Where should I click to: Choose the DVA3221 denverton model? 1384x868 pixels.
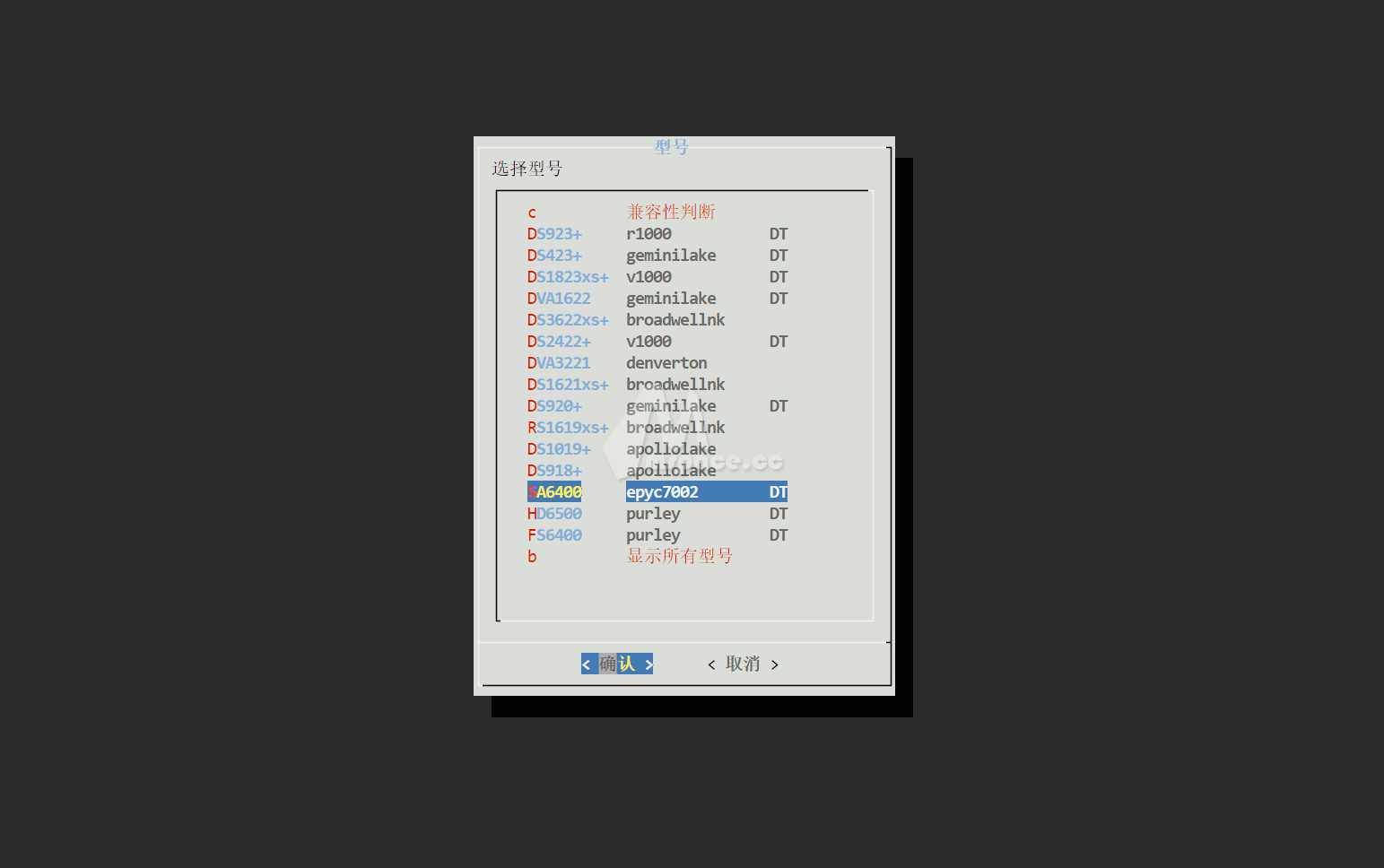(x=559, y=362)
